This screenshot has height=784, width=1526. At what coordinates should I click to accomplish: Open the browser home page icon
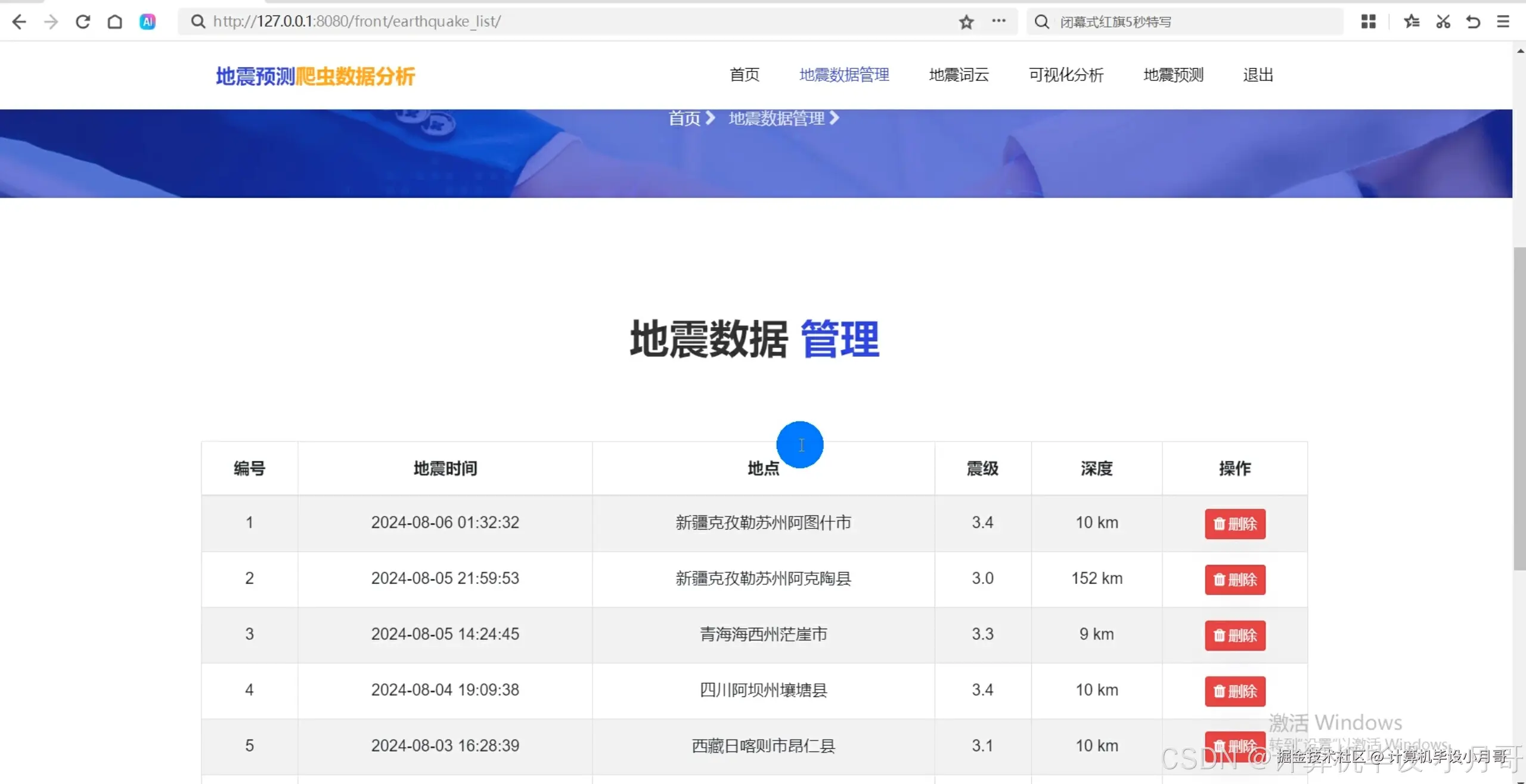[115, 21]
